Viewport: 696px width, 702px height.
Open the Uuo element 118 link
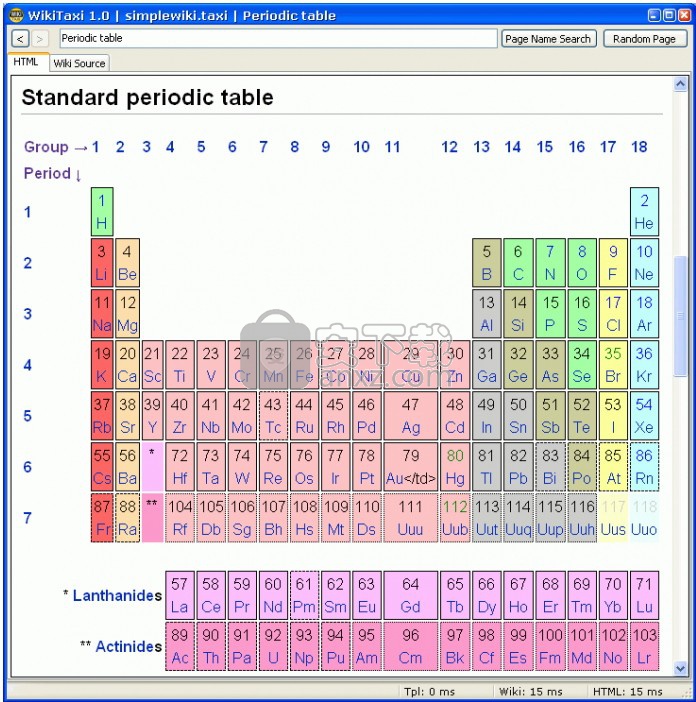644,529
